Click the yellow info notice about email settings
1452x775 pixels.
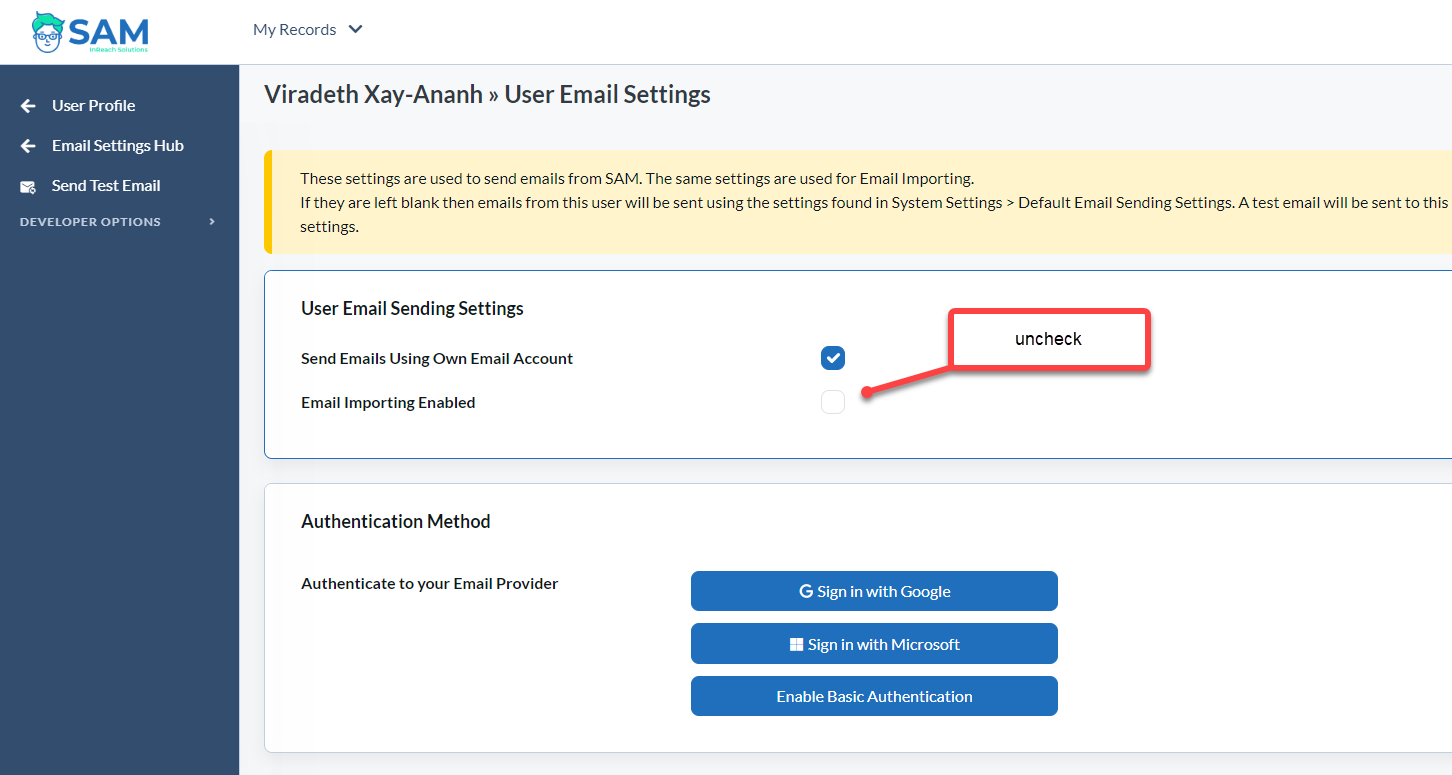[858, 202]
